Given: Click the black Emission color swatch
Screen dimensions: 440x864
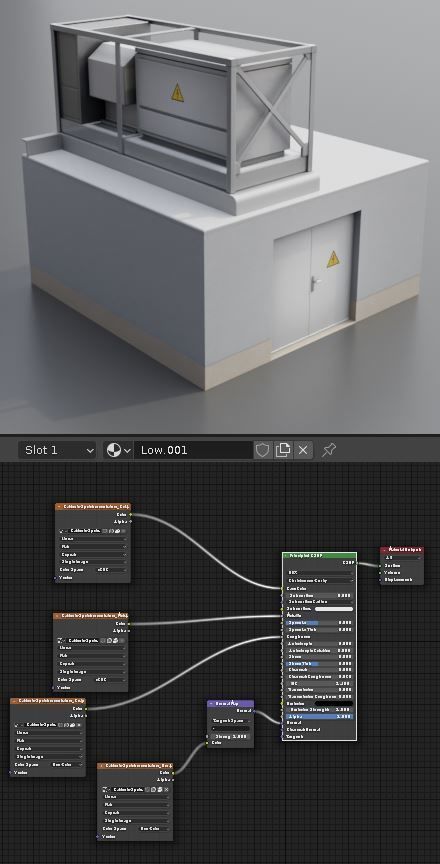Looking at the screenshot, I should click(x=334, y=704).
